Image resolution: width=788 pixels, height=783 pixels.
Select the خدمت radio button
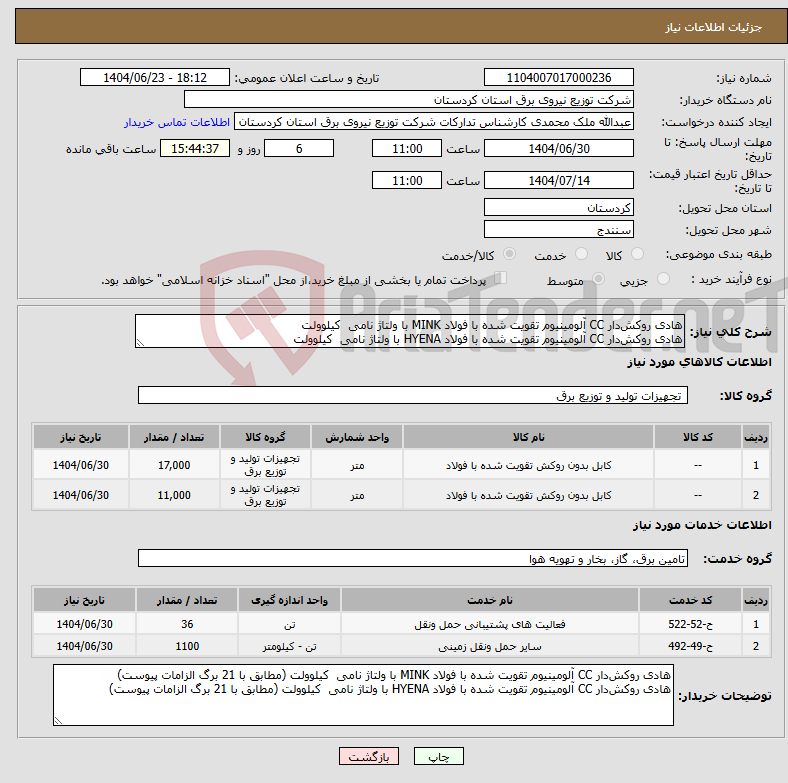tap(581, 254)
